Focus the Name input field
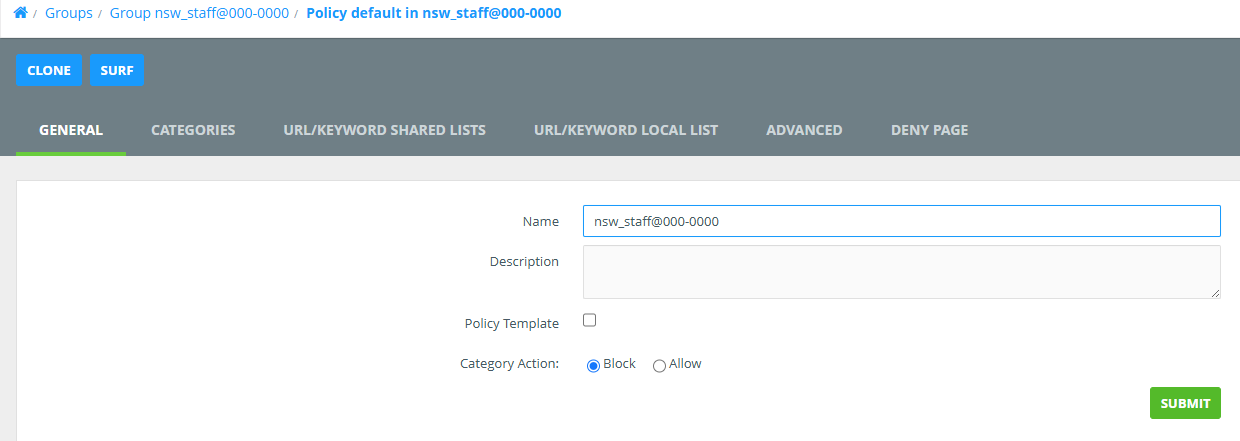Viewport: 1240px width, 441px height. tap(900, 221)
